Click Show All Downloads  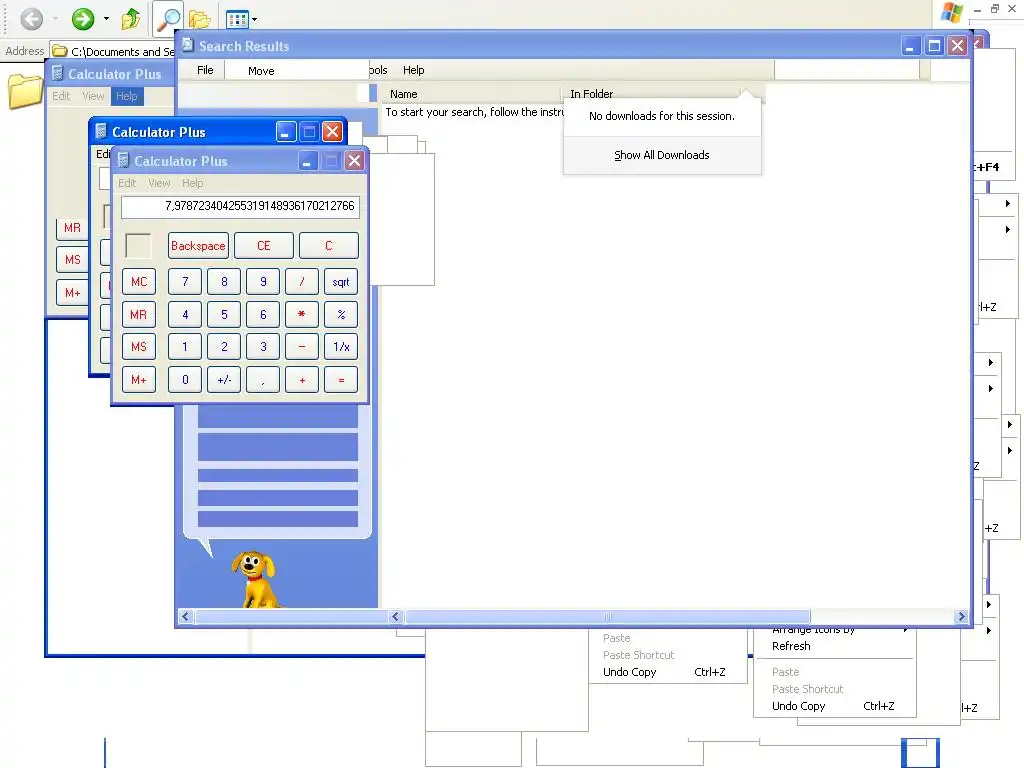[662, 155]
